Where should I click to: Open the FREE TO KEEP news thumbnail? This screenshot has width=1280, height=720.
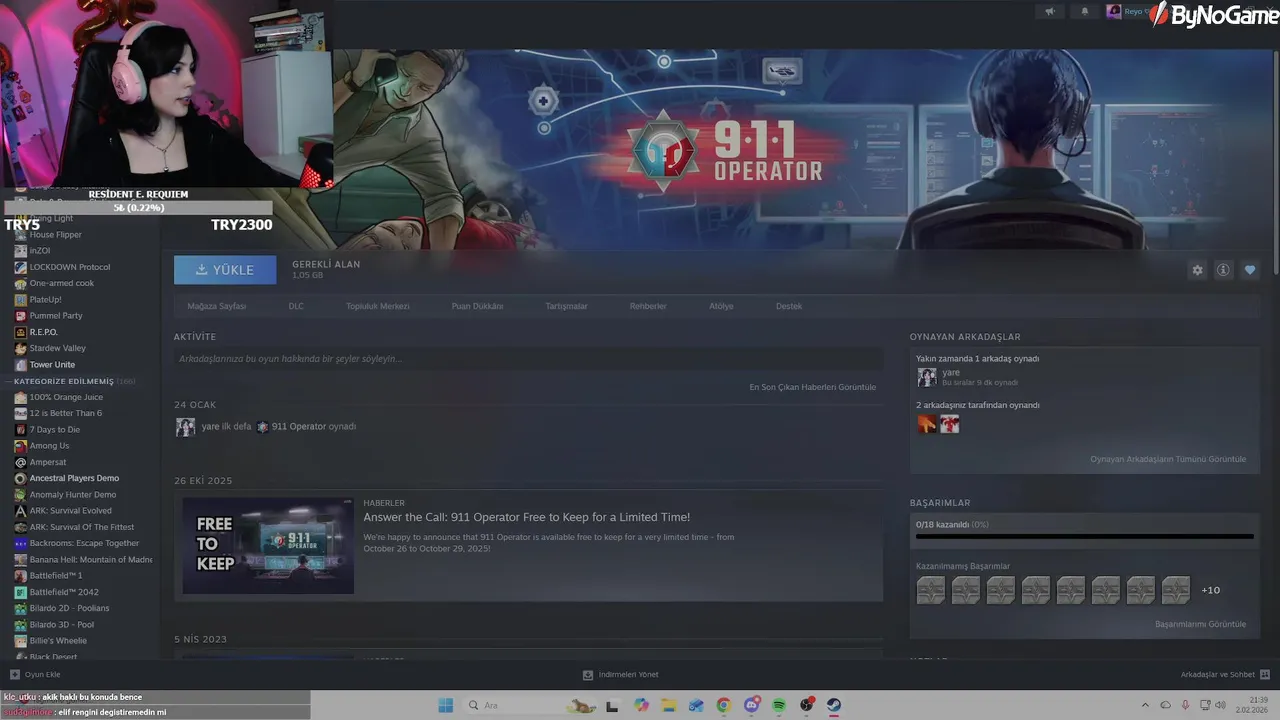(268, 546)
